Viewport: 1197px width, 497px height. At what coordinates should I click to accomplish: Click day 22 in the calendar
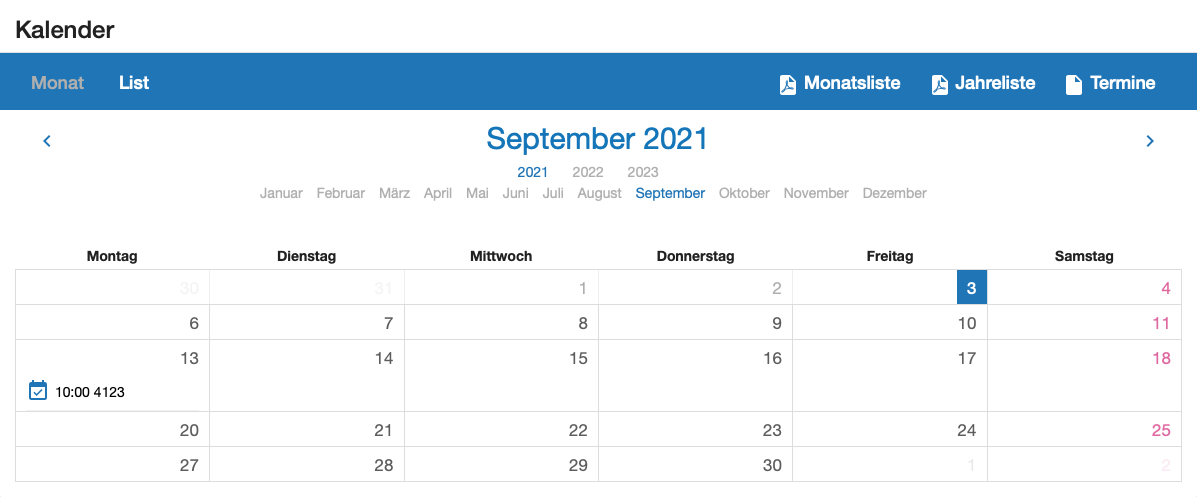pyautogui.click(x=578, y=430)
